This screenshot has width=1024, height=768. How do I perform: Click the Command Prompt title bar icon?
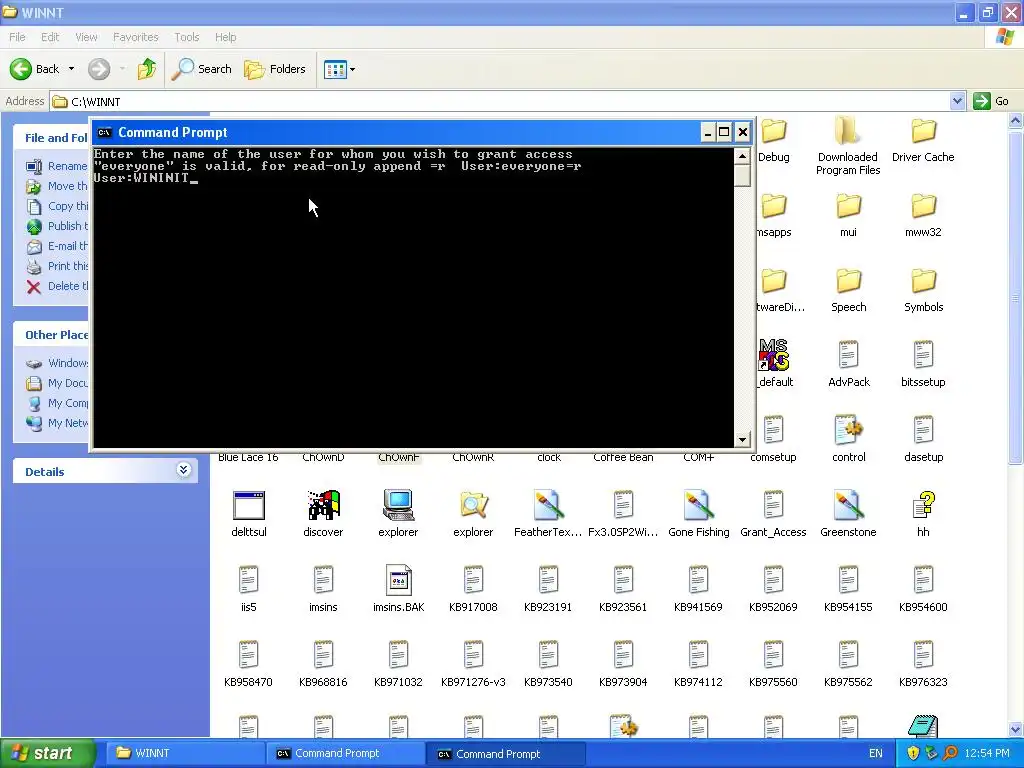pyautogui.click(x=104, y=133)
